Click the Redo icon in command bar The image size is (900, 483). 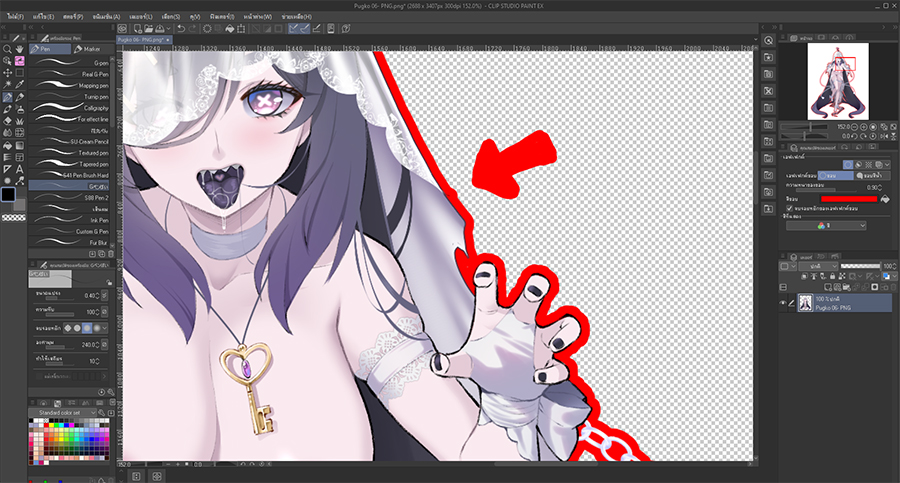pyautogui.click(x=192, y=29)
